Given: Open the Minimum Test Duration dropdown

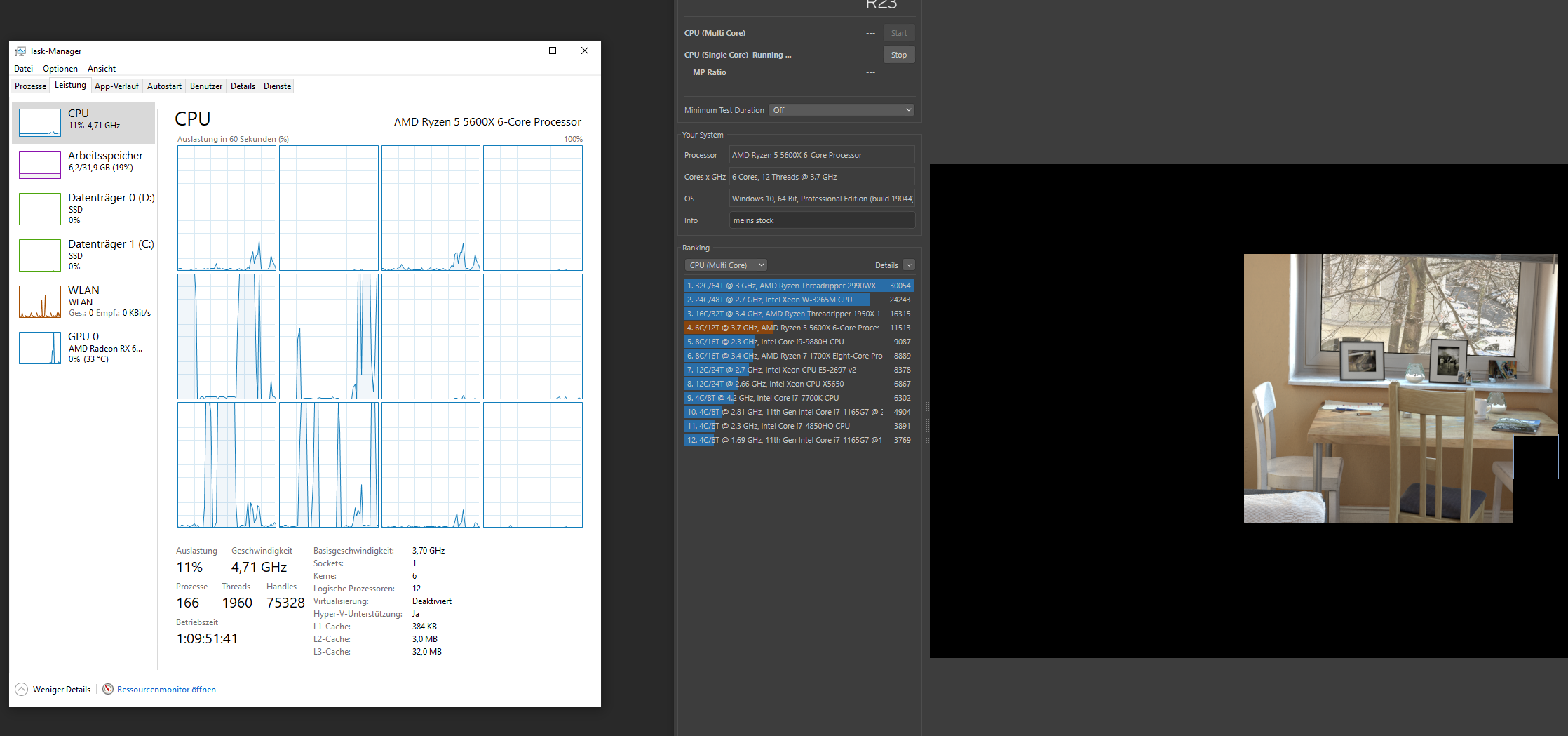Looking at the screenshot, I should click(842, 110).
